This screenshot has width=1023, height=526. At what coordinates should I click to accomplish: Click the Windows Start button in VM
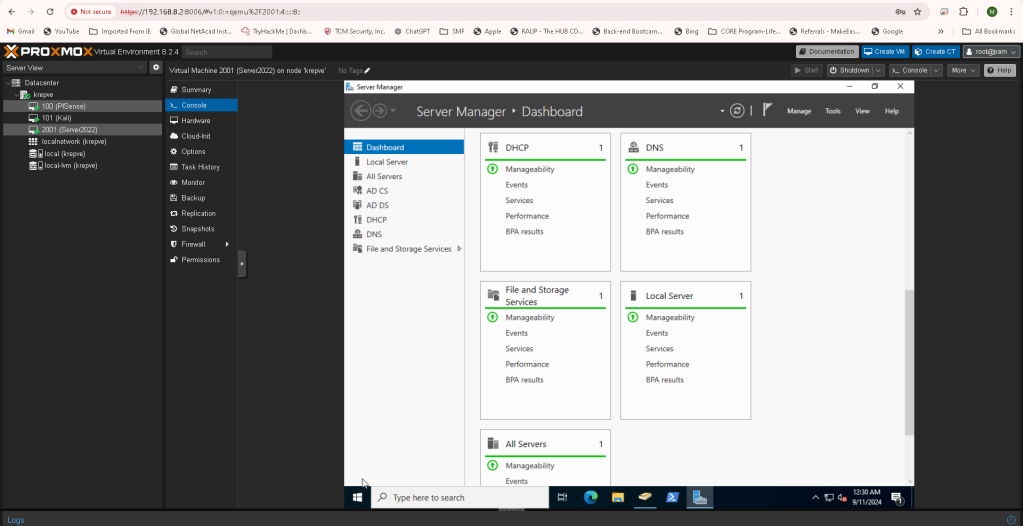point(357,497)
